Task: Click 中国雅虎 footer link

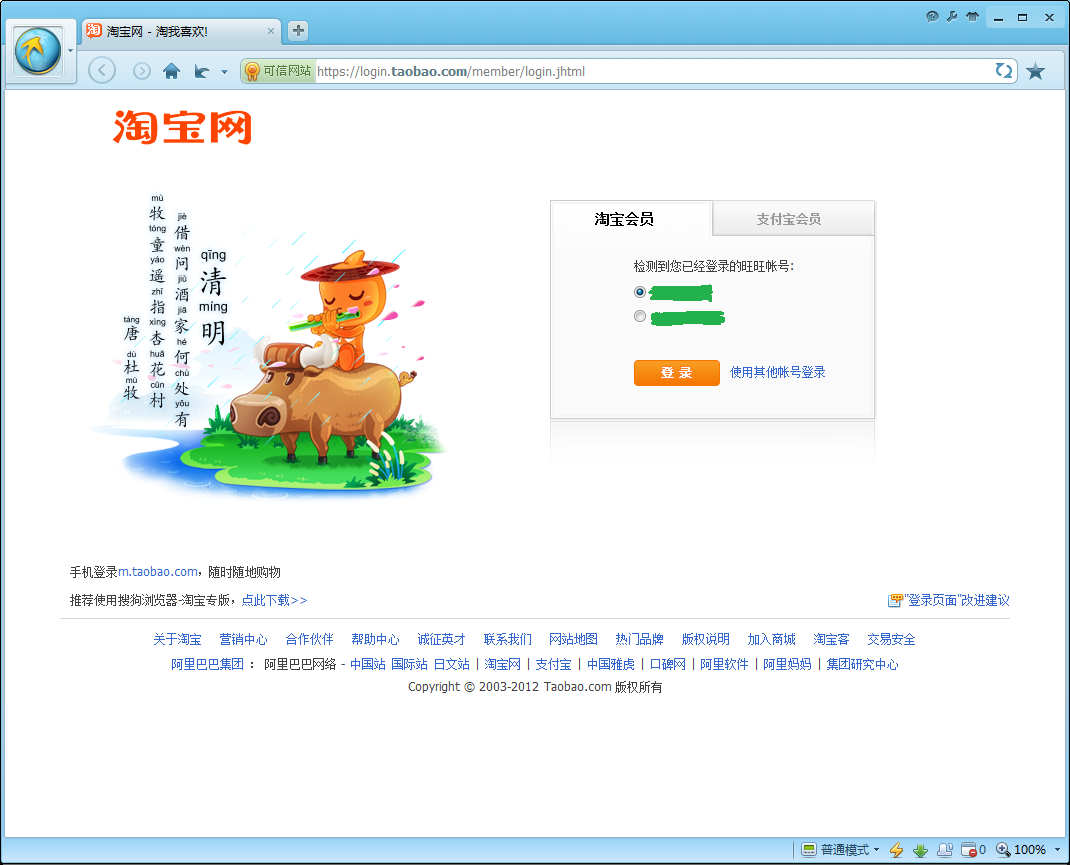Action: pyautogui.click(x=611, y=664)
